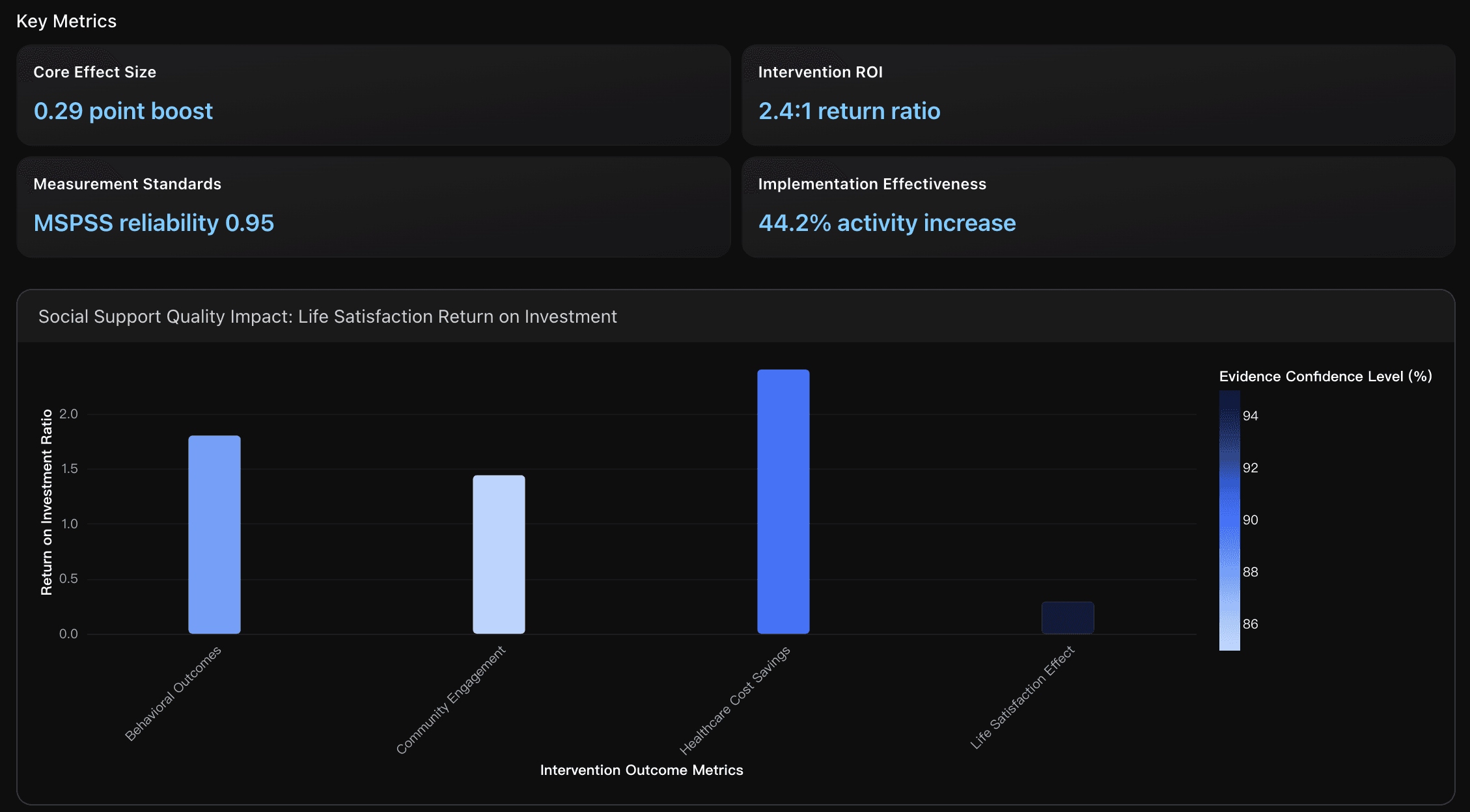The image size is (1470, 812).
Task: Click the 44.2% activity increase value
Action: point(887,223)
